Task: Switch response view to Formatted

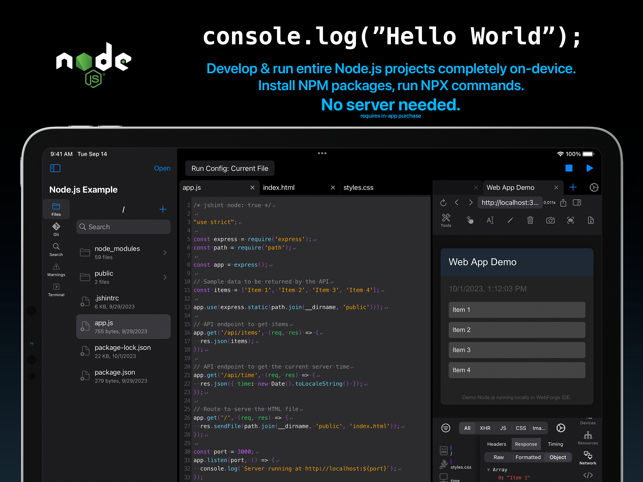Action: 528,457
